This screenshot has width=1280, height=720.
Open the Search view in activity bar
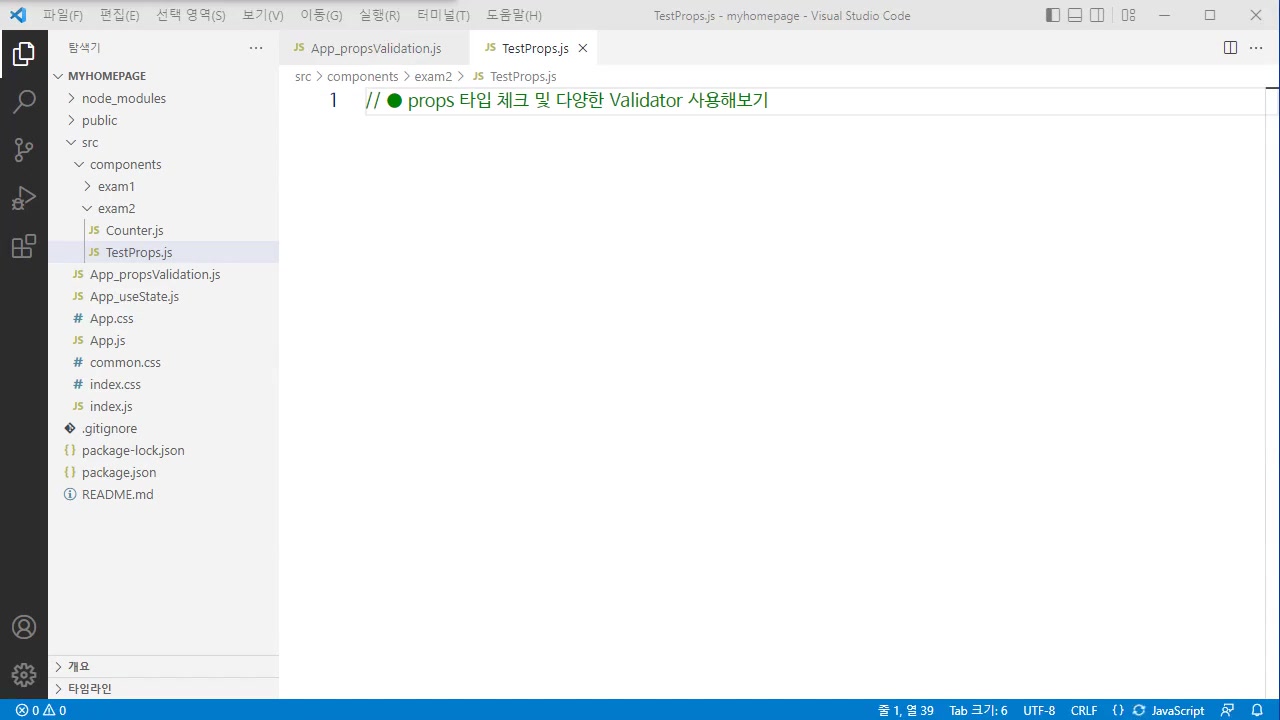pos(24,102)
